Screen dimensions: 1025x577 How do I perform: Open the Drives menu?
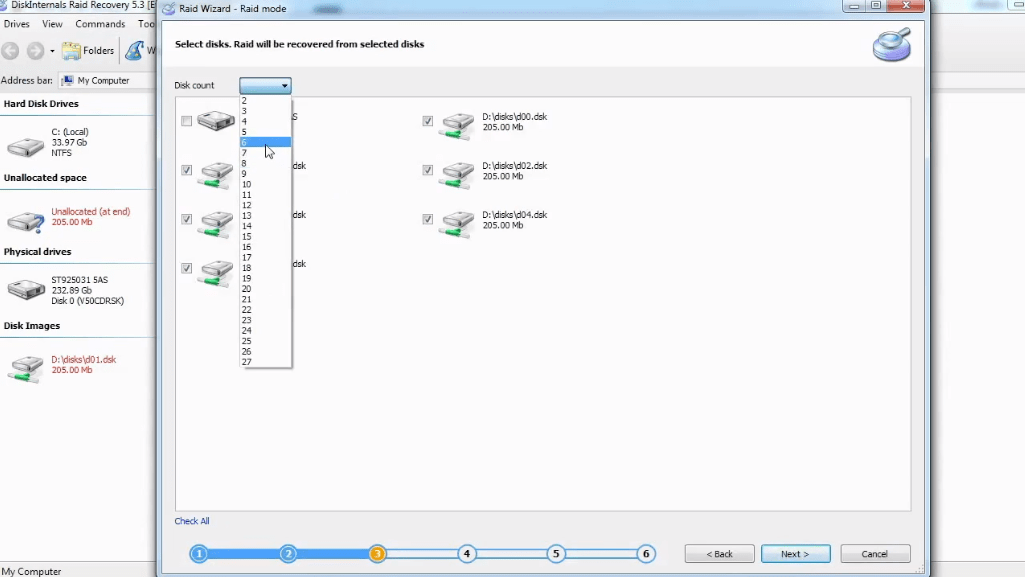pyautogui.click(x=17, y=24)
